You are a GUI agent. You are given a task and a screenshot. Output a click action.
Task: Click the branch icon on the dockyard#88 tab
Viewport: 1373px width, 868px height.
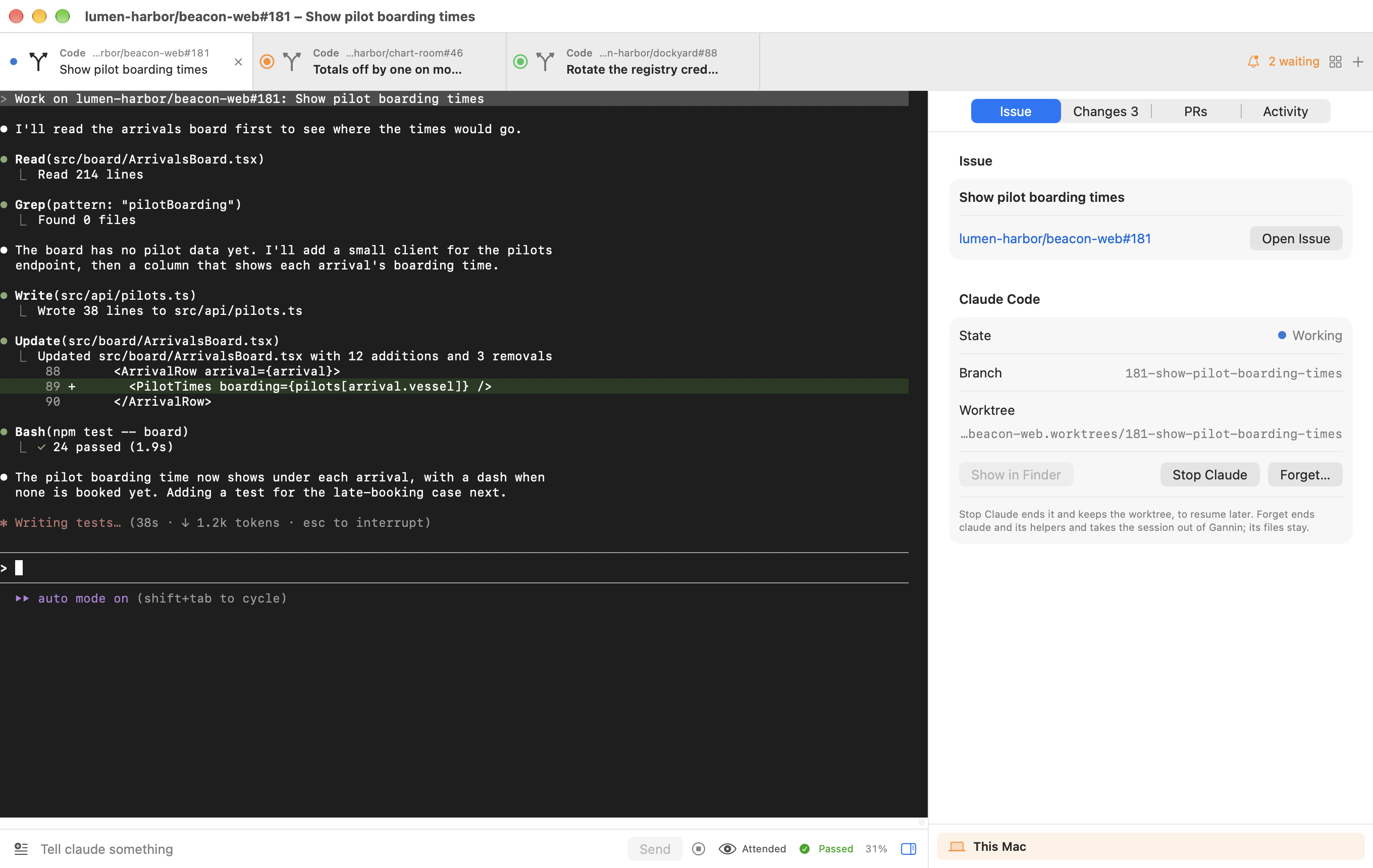[x=545, y=61]
